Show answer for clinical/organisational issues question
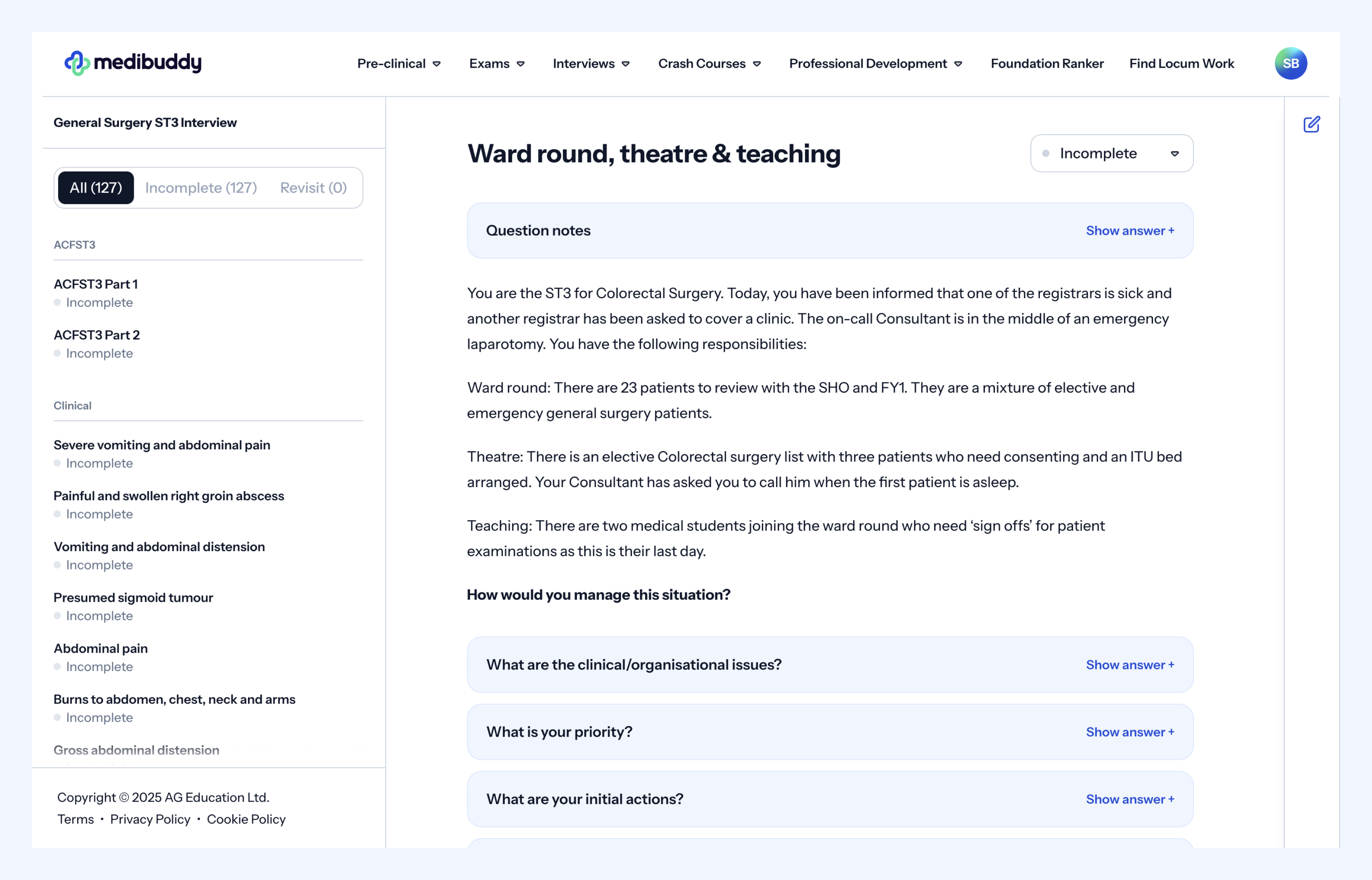 pyautogui.click(x=1130, y=665)
